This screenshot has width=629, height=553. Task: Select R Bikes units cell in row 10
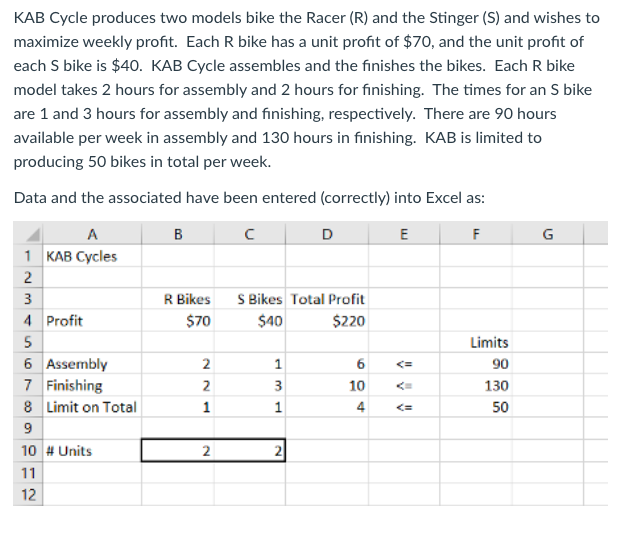178,450
